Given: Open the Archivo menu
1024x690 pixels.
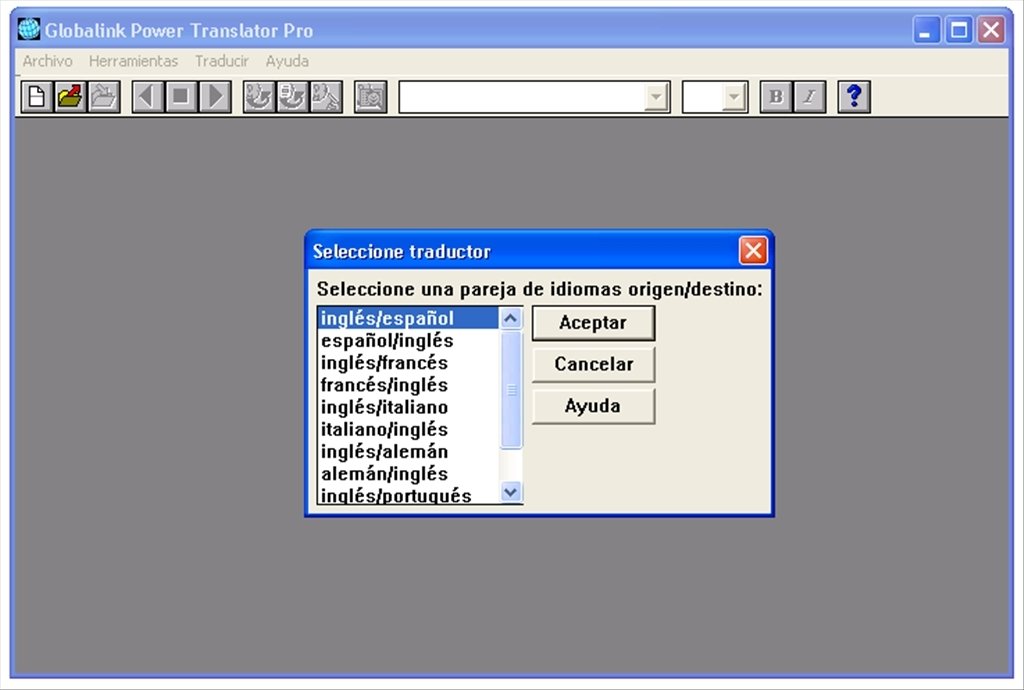Looking at the screenshot, I should point(47,61).
